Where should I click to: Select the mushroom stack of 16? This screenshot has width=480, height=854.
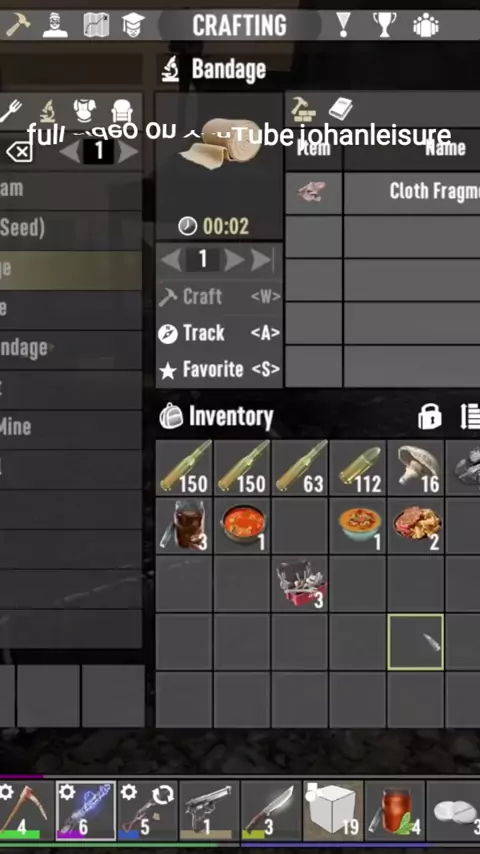click(x=416, y=468)
